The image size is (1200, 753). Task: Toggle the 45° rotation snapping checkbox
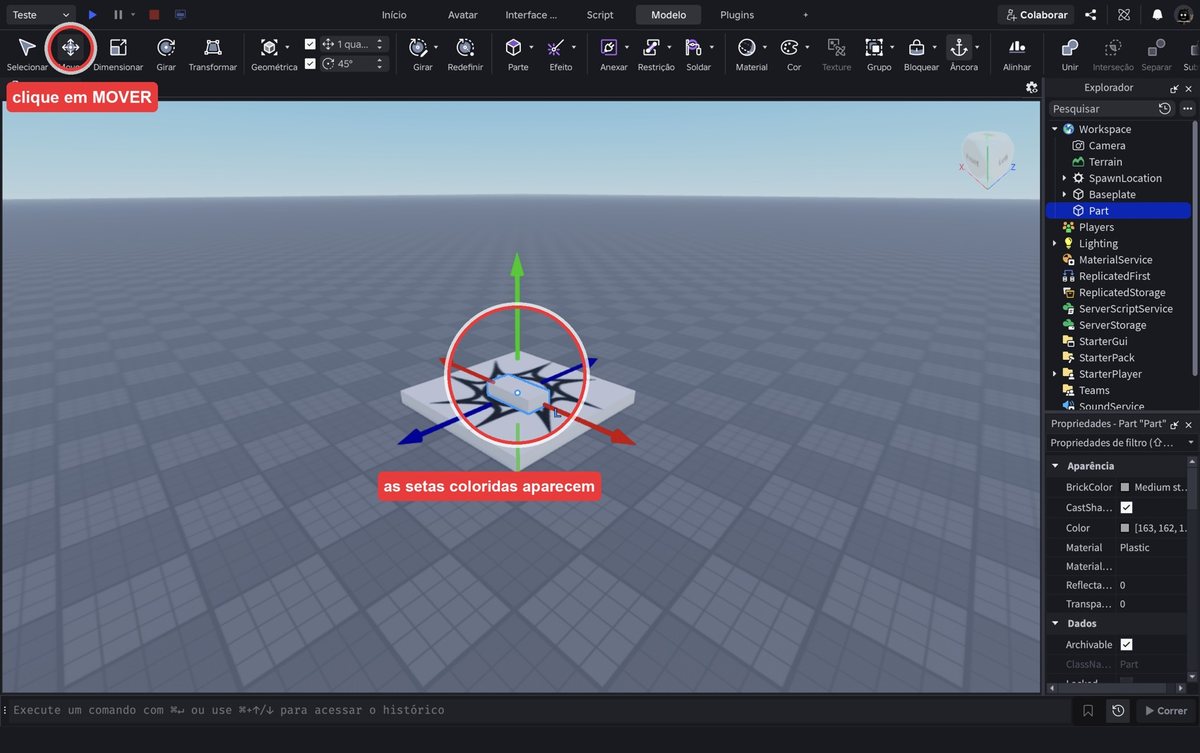(x=310, y=63)
